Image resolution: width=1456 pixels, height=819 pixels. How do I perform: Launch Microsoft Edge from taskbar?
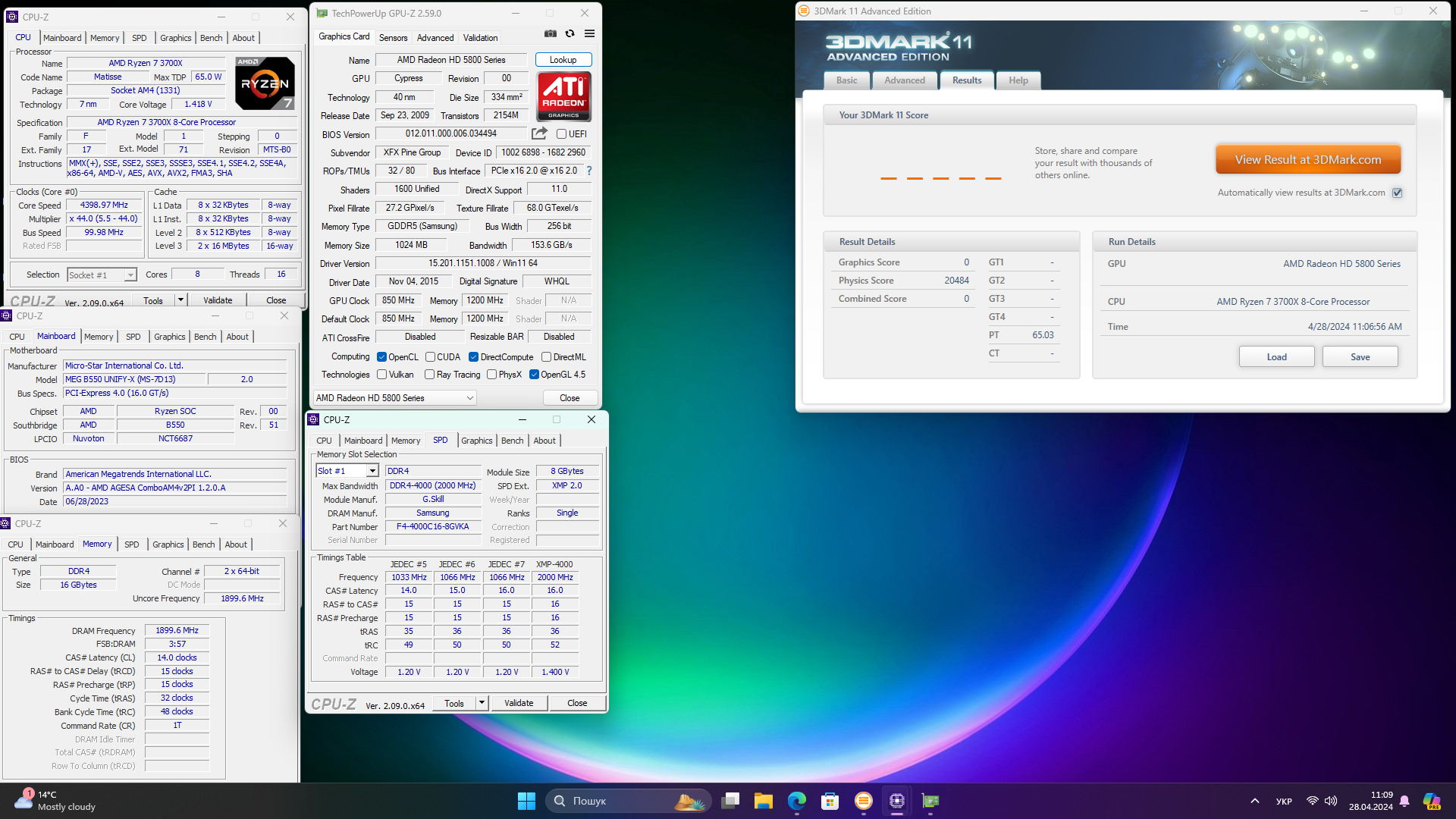point(797,801)
